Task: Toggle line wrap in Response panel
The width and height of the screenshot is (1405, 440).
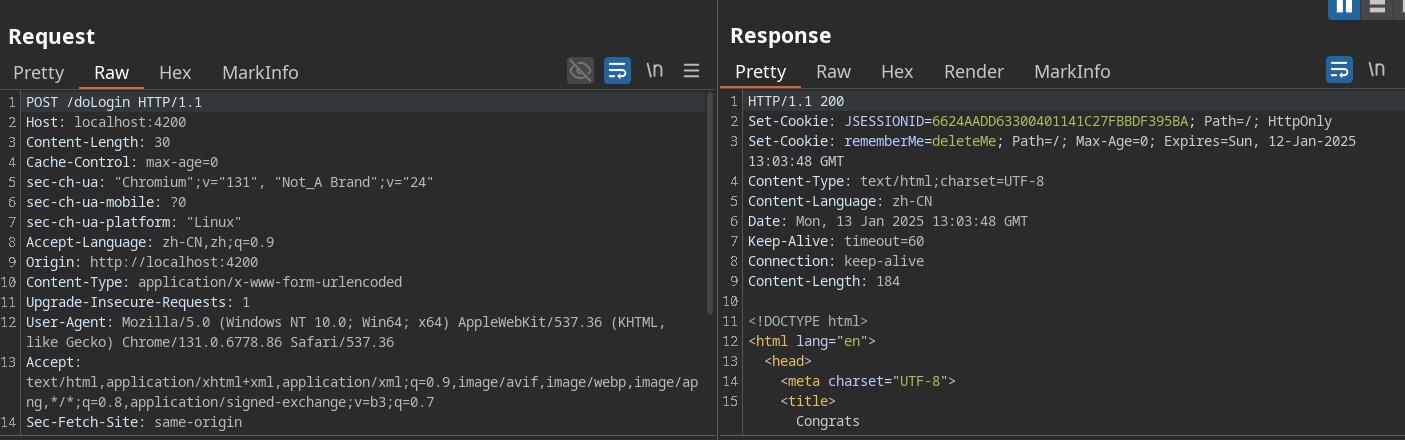Action: (x=1339, y=69)
